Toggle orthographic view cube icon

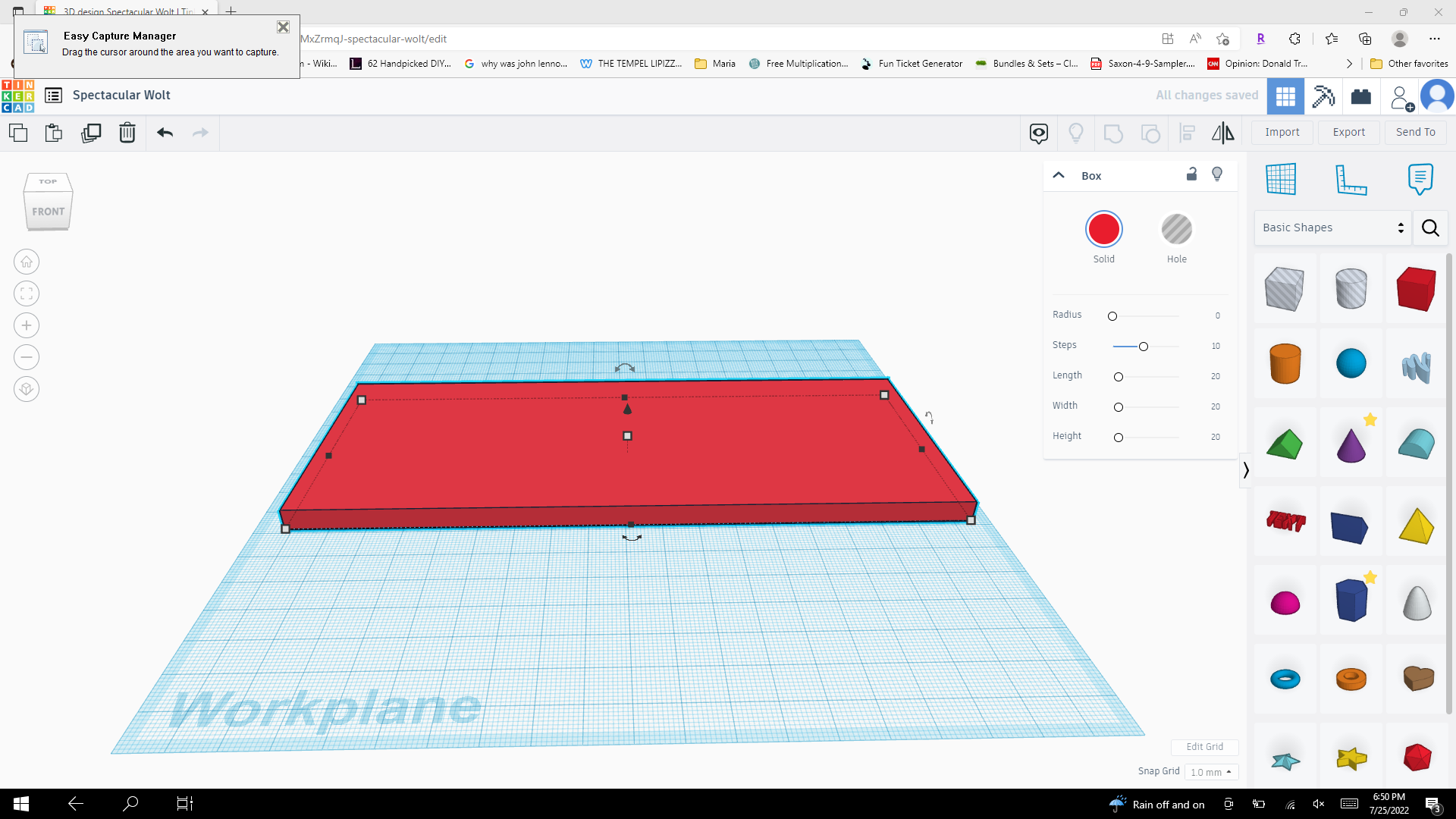coord(27,389)
